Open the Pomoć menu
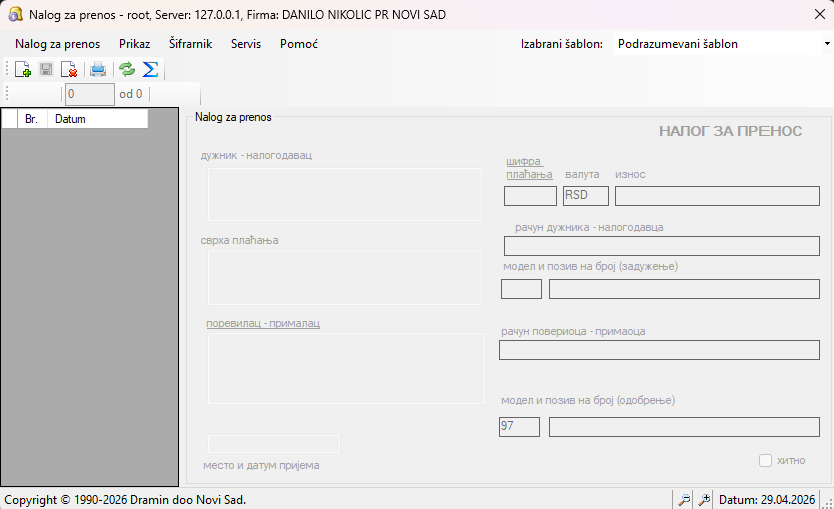The height and width of the screenshot is (509, 834). [299, 44]
